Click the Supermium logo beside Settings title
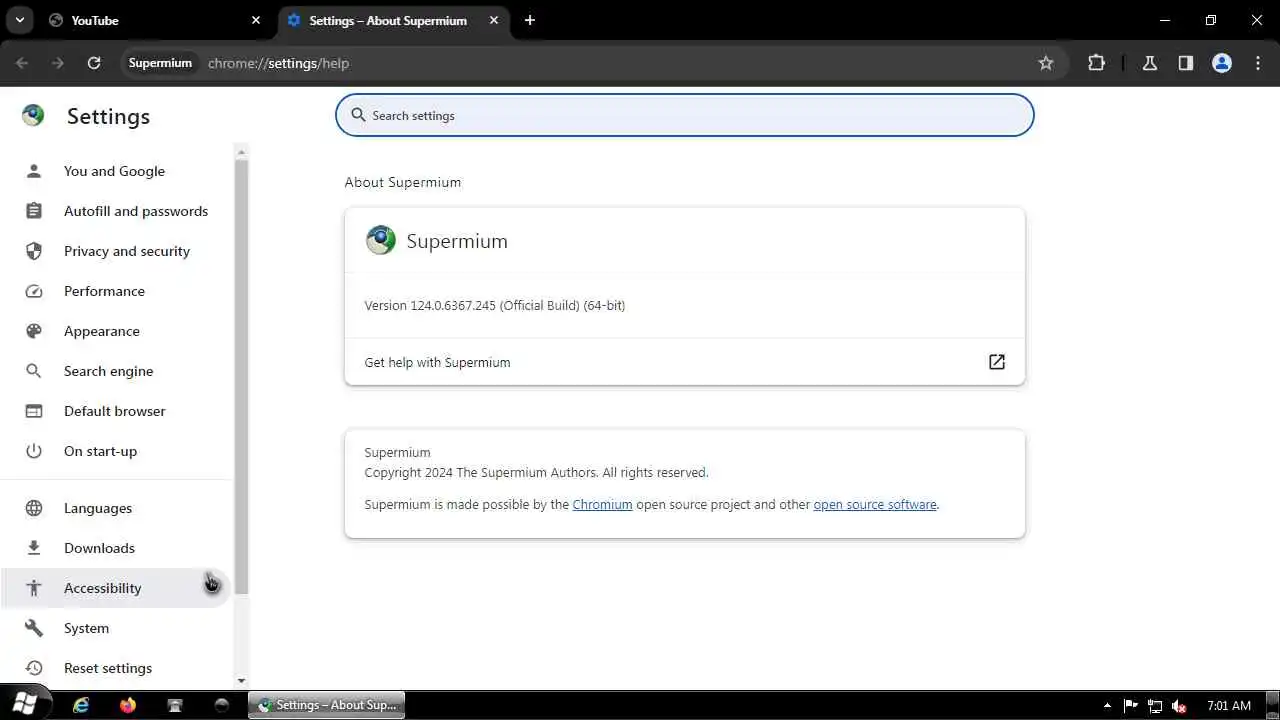1280x720 pixels. pyautogui.click(x=33, y=115)
